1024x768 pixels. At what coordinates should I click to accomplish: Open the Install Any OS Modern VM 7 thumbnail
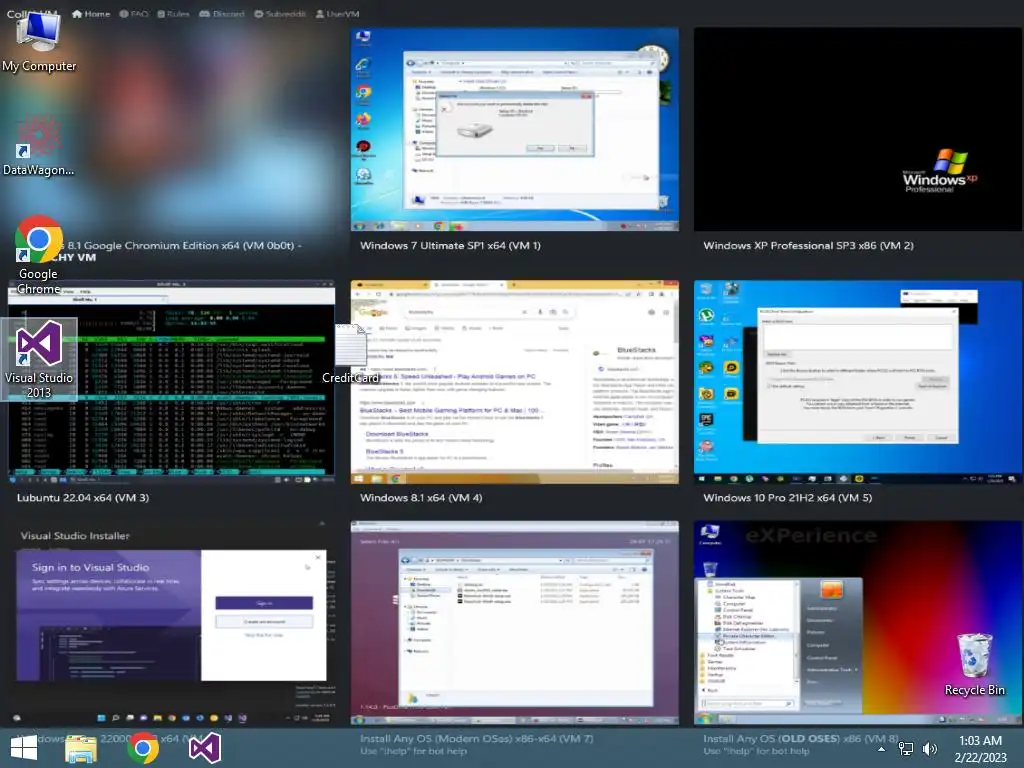tap(515, 622)
